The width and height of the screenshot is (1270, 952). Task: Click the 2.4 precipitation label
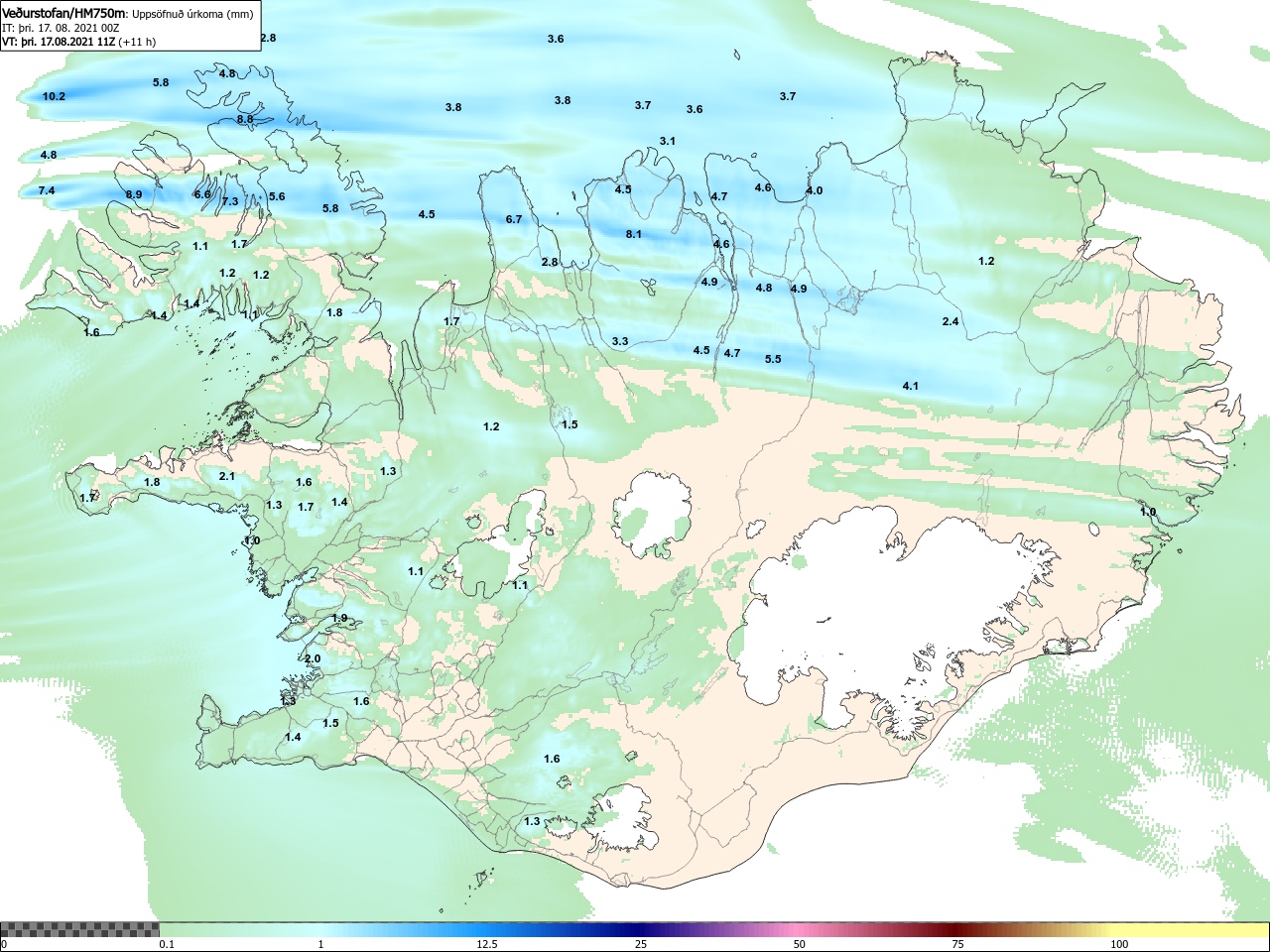click(x=951, y=321)
